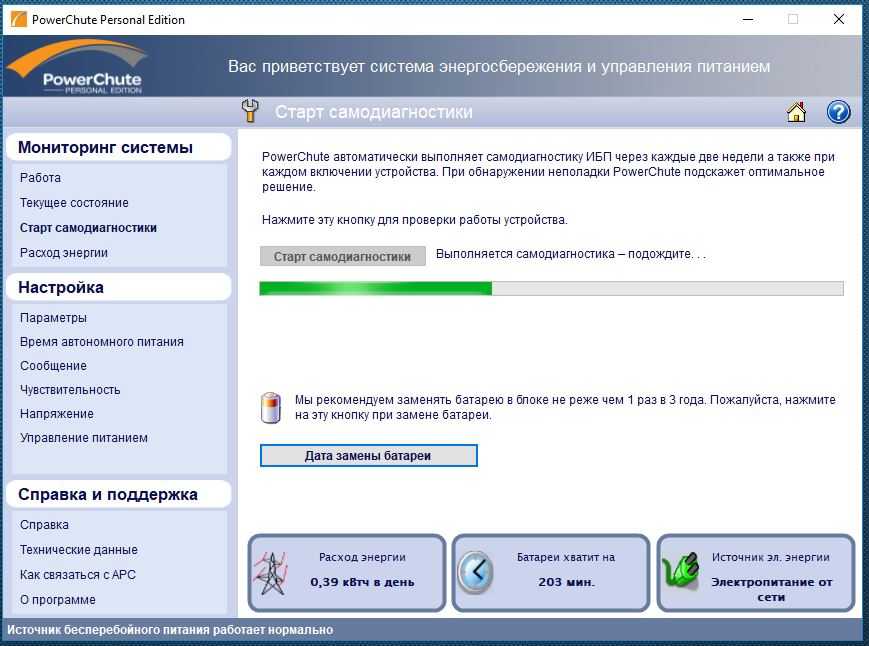This screenshot has height=646, width=869.
Task: Select Время автономного питания
Action: 102,342
